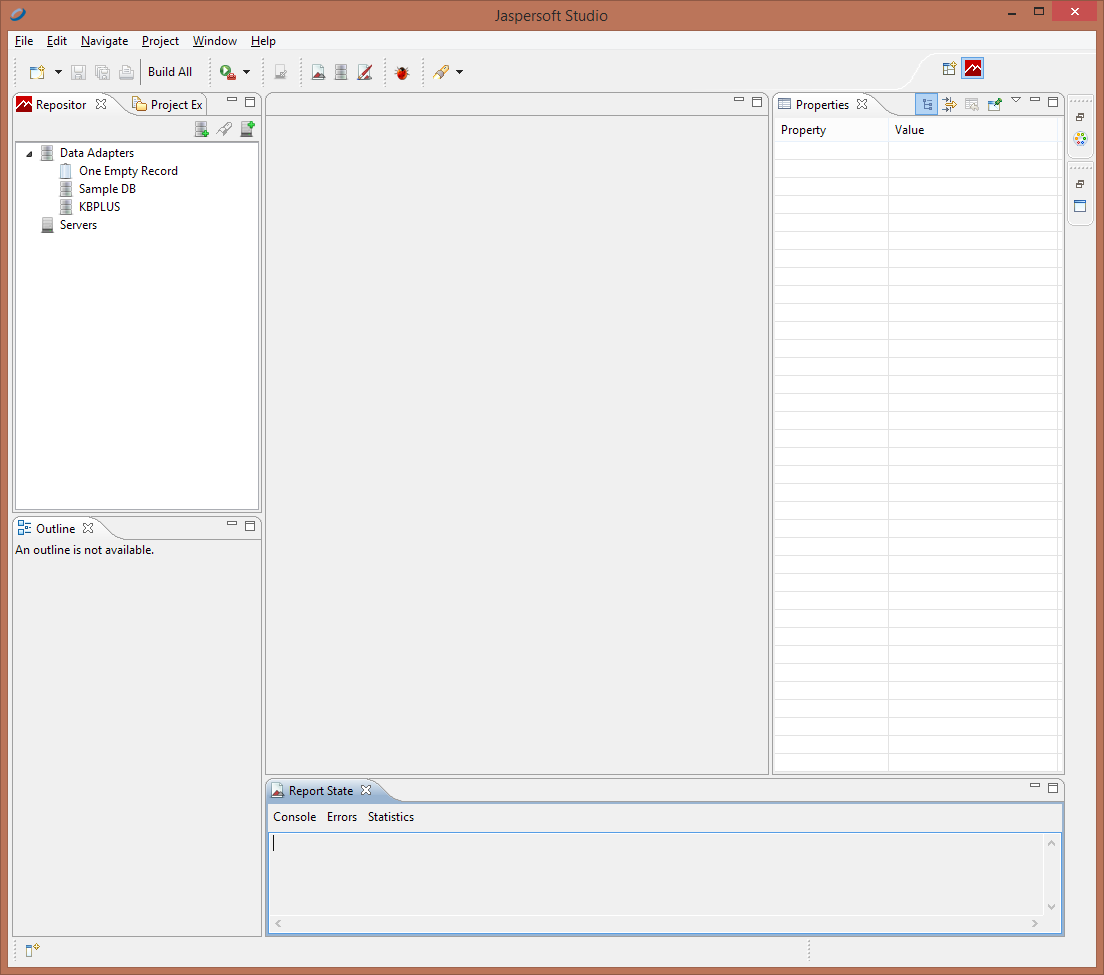1104x975 pixels.
Task: Toggle Show Advanced Properties in the Properties view
Action: (x=949, y=105)
